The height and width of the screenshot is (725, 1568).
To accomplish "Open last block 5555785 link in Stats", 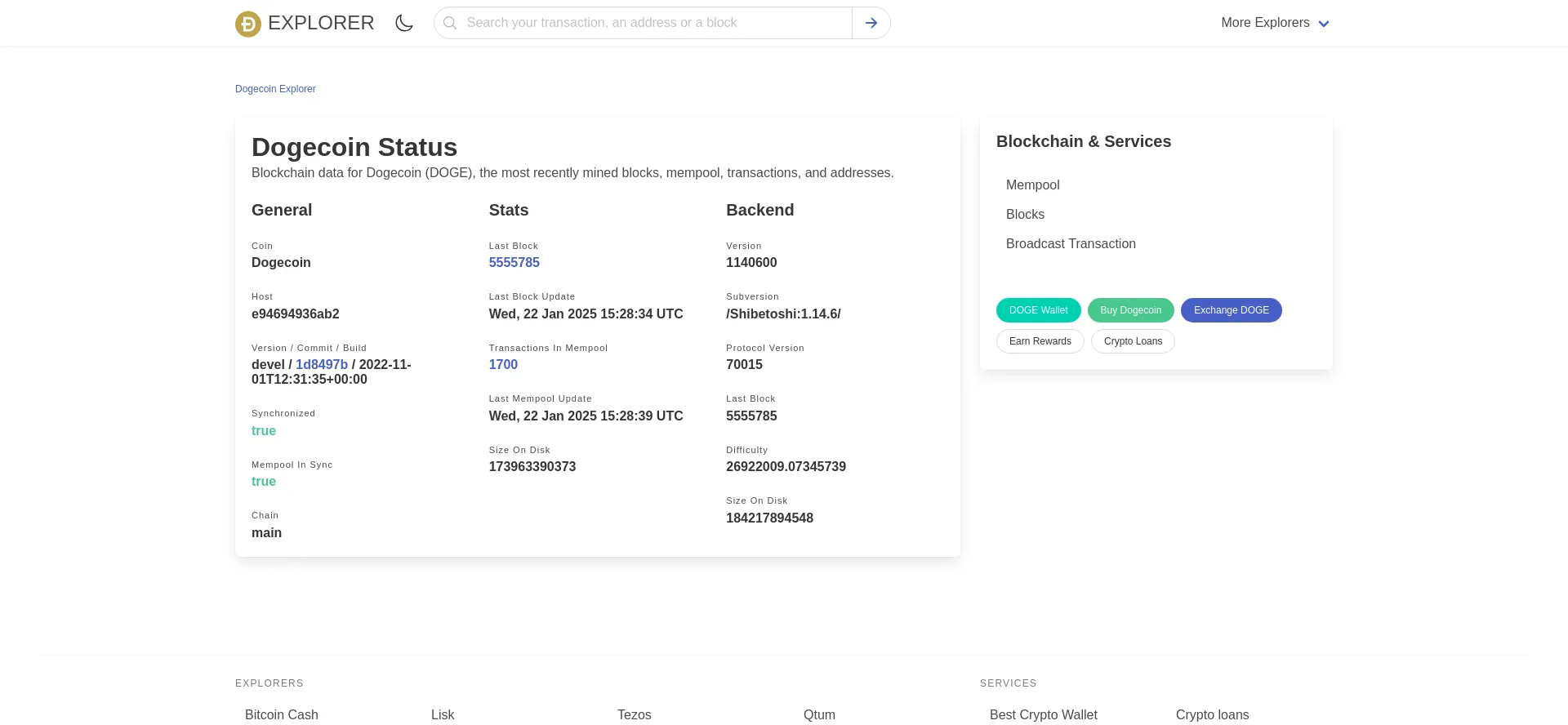I will 514,262.
